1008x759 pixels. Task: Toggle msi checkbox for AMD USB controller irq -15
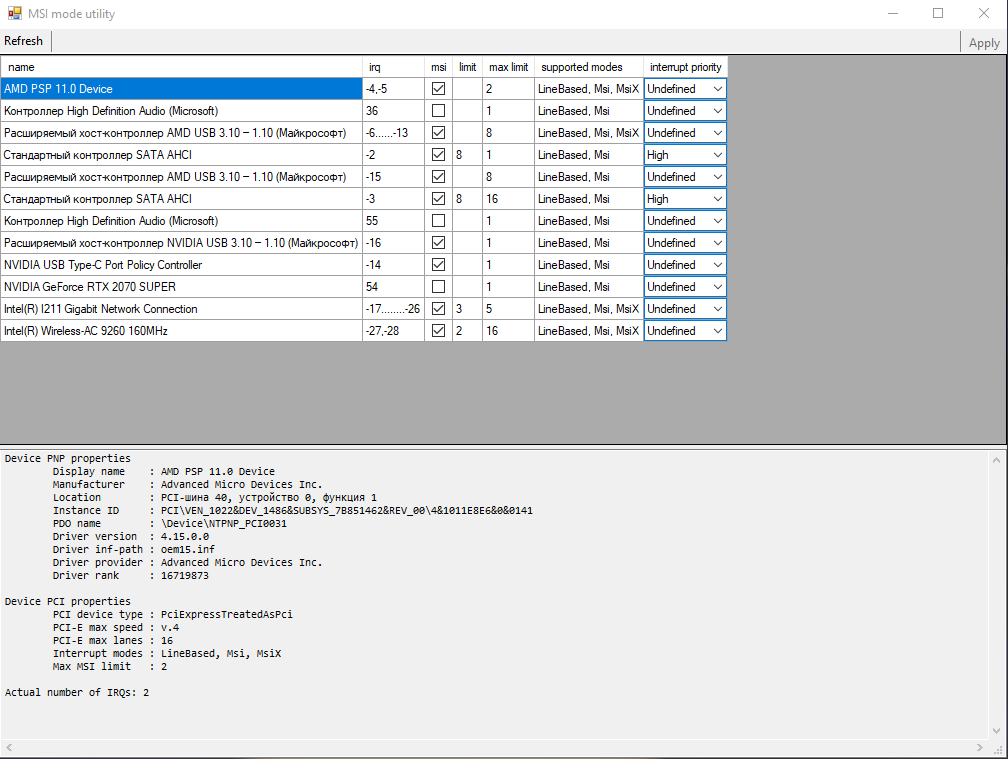pyautogui.click(x=438, y=177)
